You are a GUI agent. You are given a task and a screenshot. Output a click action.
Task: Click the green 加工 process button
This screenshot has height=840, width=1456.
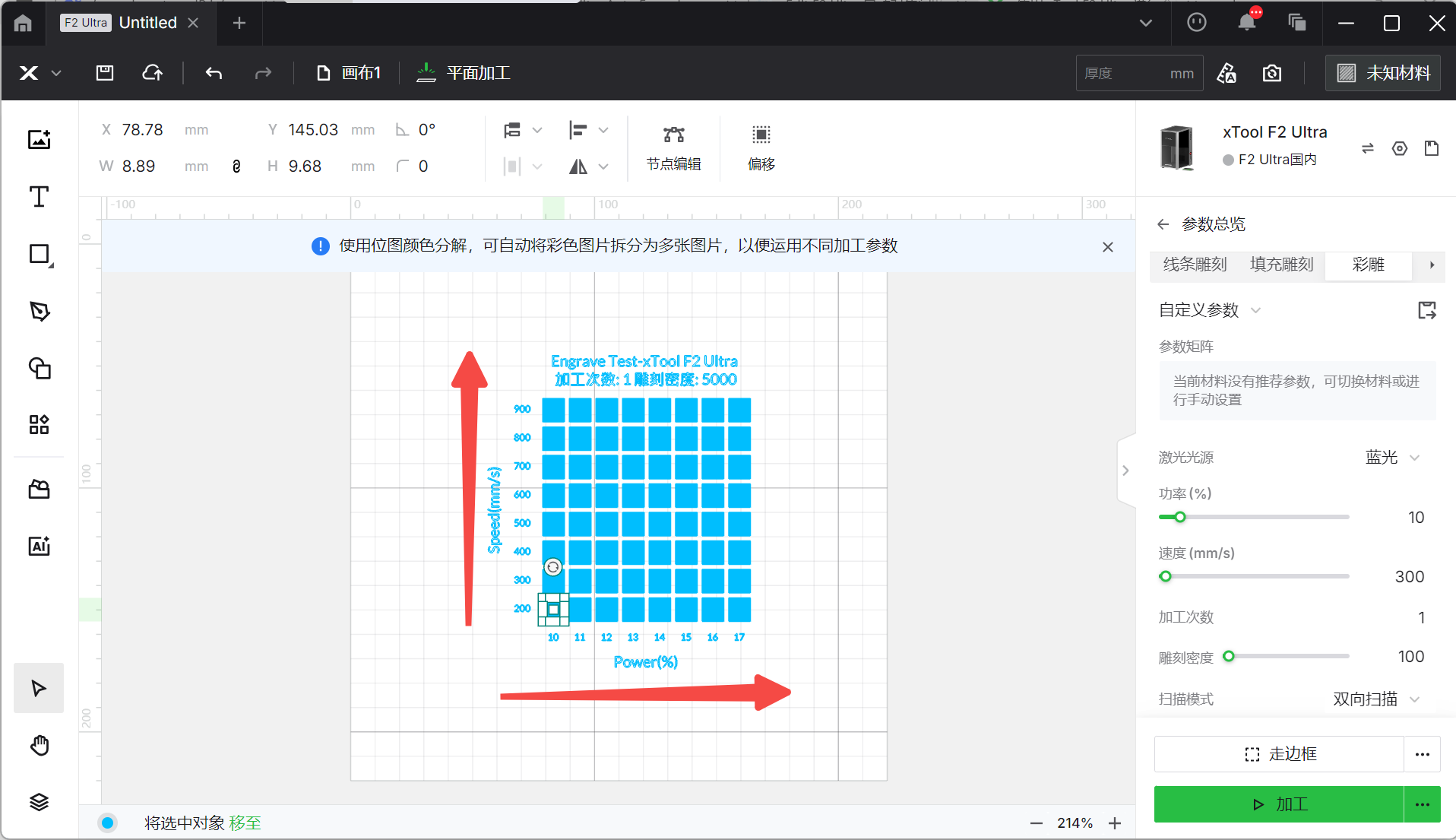[x=1279, y=804]
